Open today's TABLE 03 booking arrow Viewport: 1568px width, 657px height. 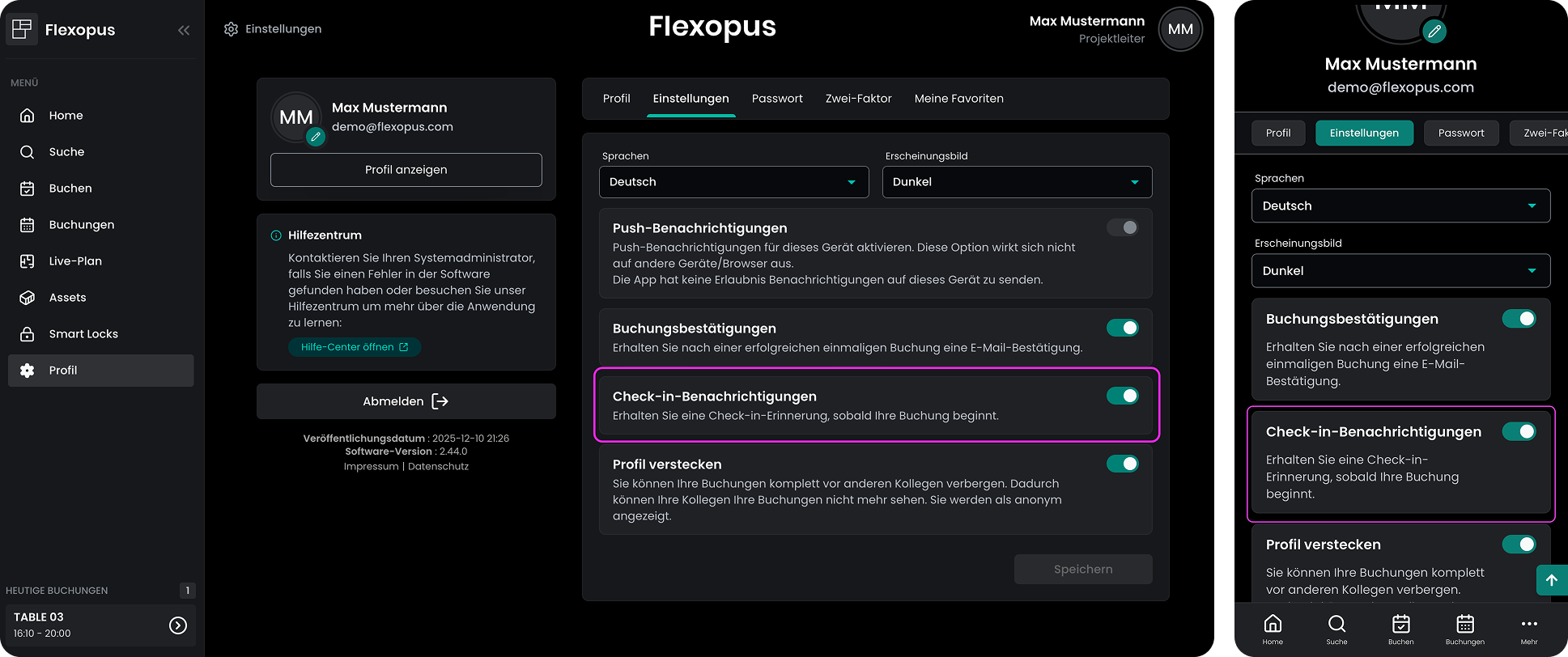pyautogui.click(x=178, y=625)
